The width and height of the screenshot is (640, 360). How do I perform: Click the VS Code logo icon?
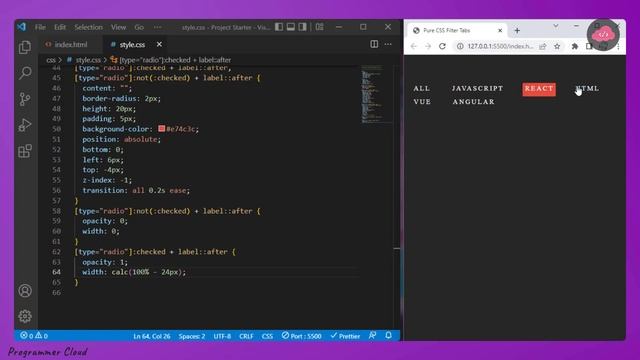[21, 27]
